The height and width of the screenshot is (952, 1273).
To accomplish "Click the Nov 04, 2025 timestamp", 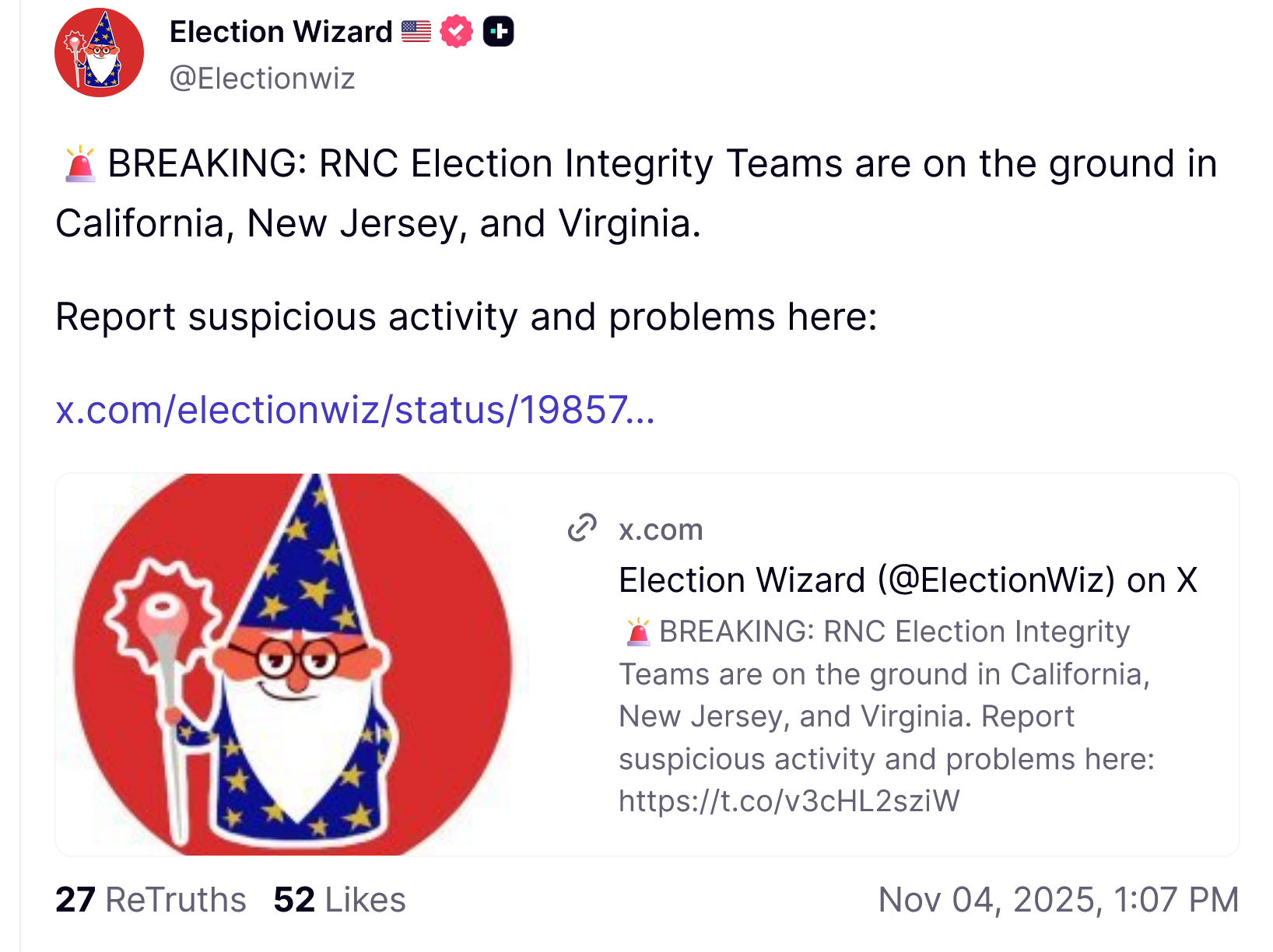I will pyautogui.click(x=1057, y=900).
